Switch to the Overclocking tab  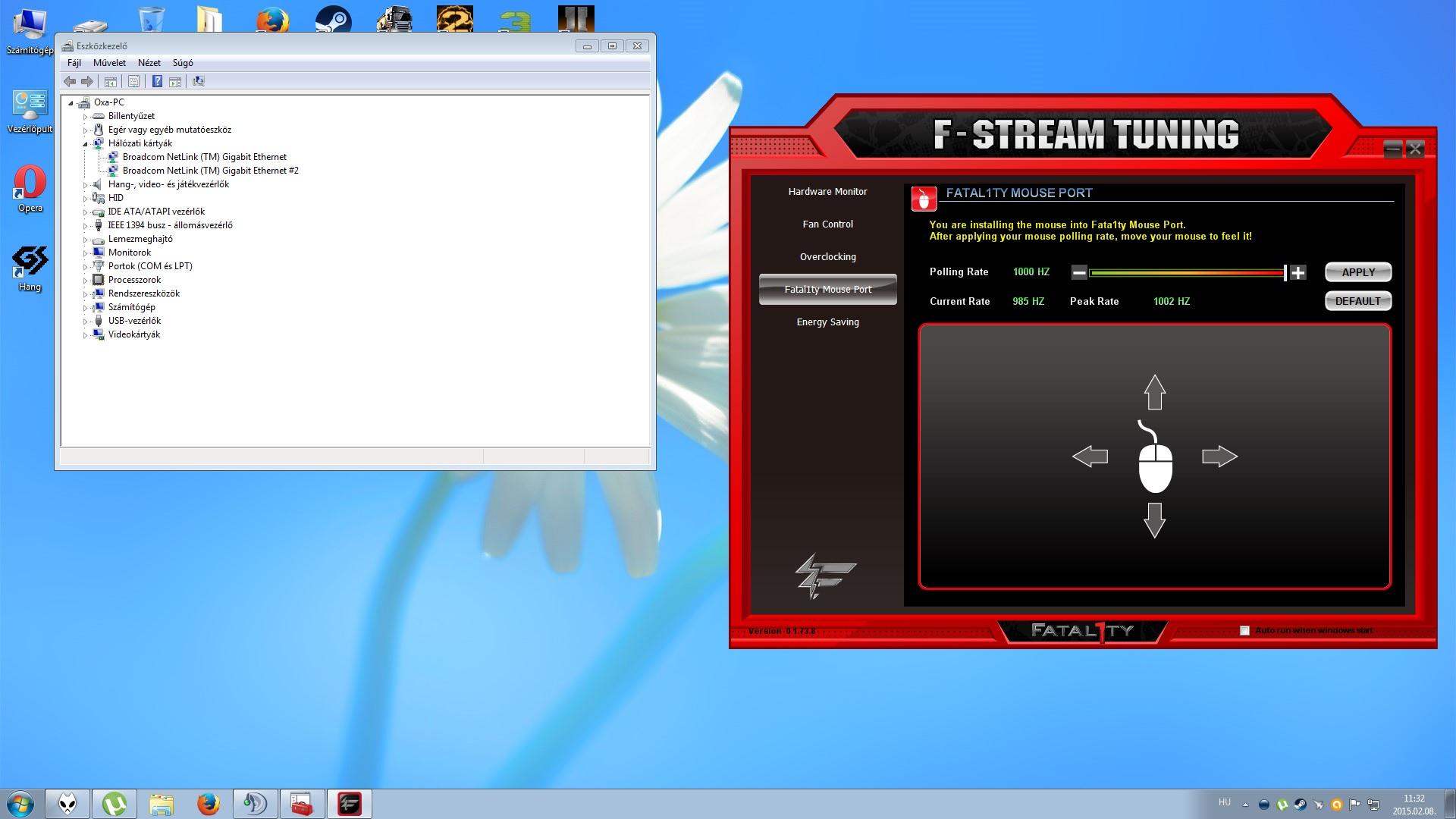pos(827,257)
